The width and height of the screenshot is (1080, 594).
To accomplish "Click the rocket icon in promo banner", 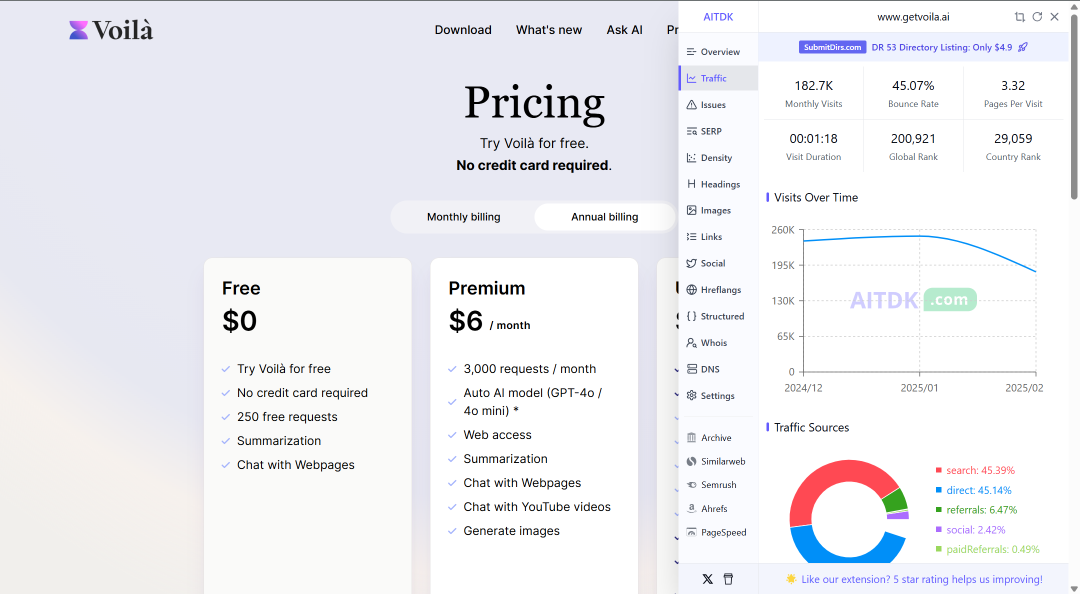I will coord(1023,48).
